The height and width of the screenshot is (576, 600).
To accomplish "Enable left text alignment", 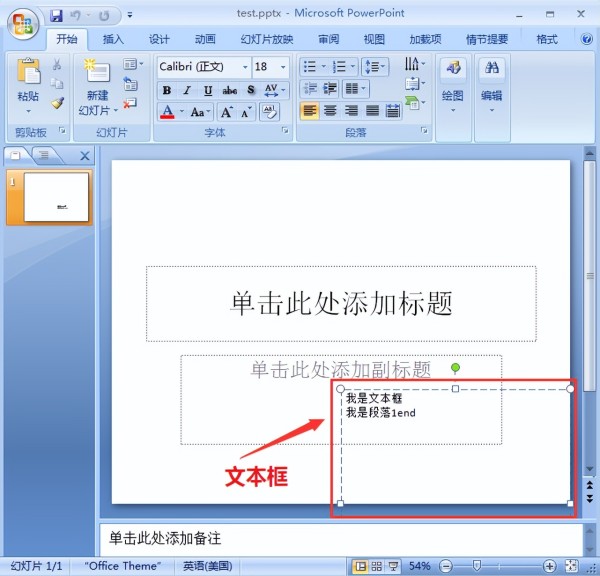I will point(310,111).
